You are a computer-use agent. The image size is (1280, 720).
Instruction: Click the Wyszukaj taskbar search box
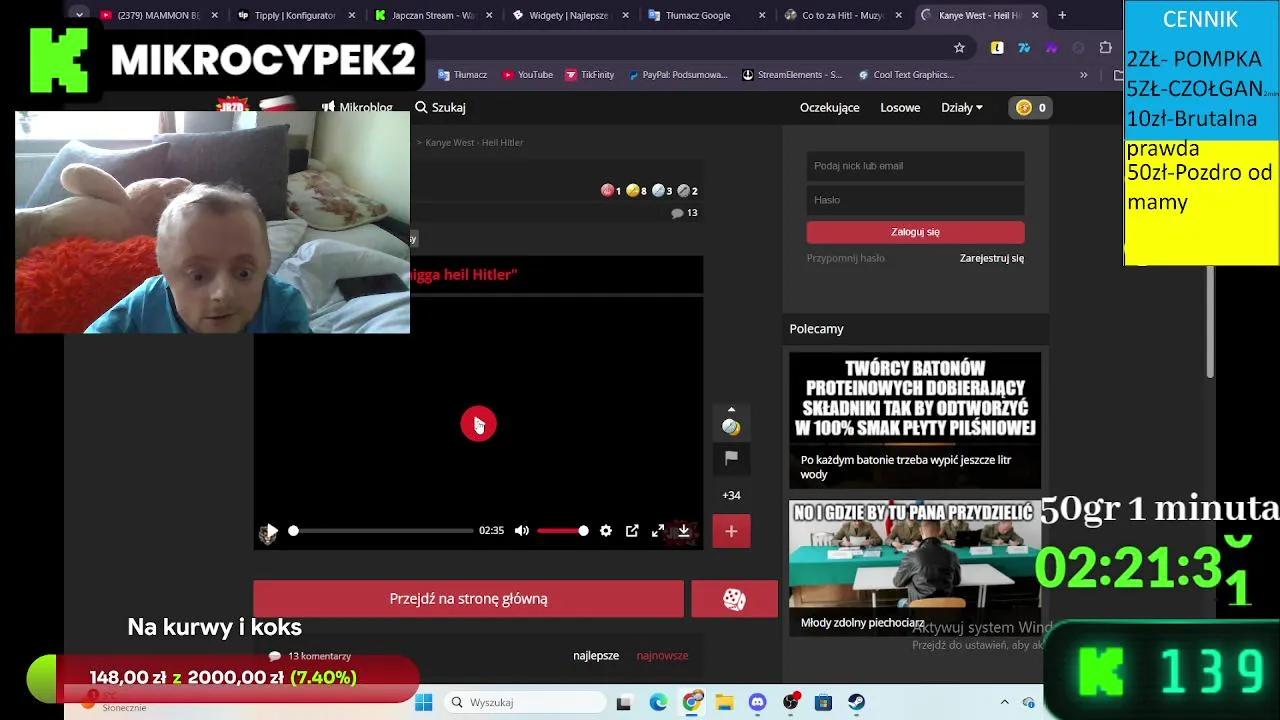click(523, 702)
